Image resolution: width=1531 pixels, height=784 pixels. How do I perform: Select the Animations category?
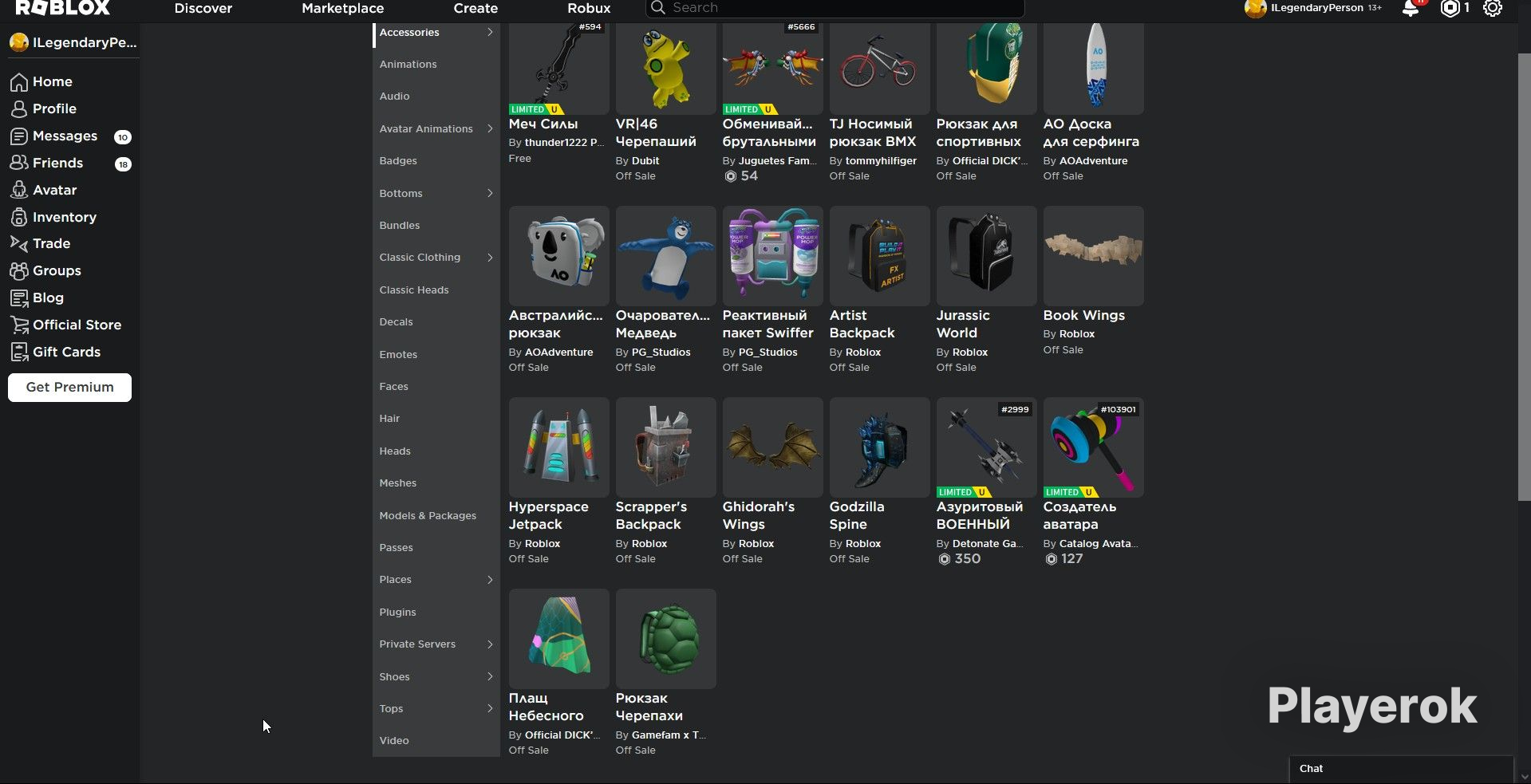click(408, 65)
